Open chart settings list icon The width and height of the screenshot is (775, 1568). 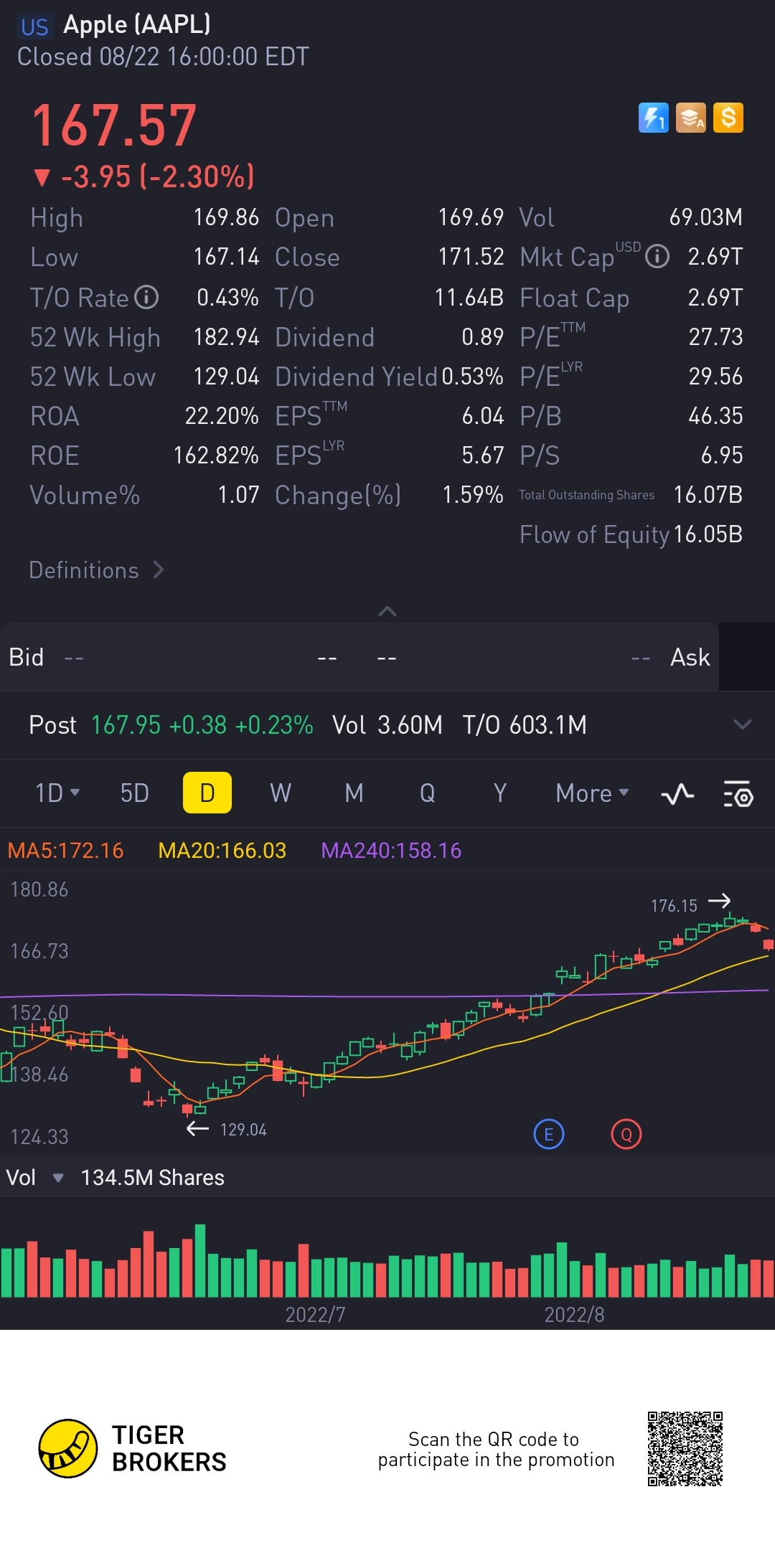[738, 794]
